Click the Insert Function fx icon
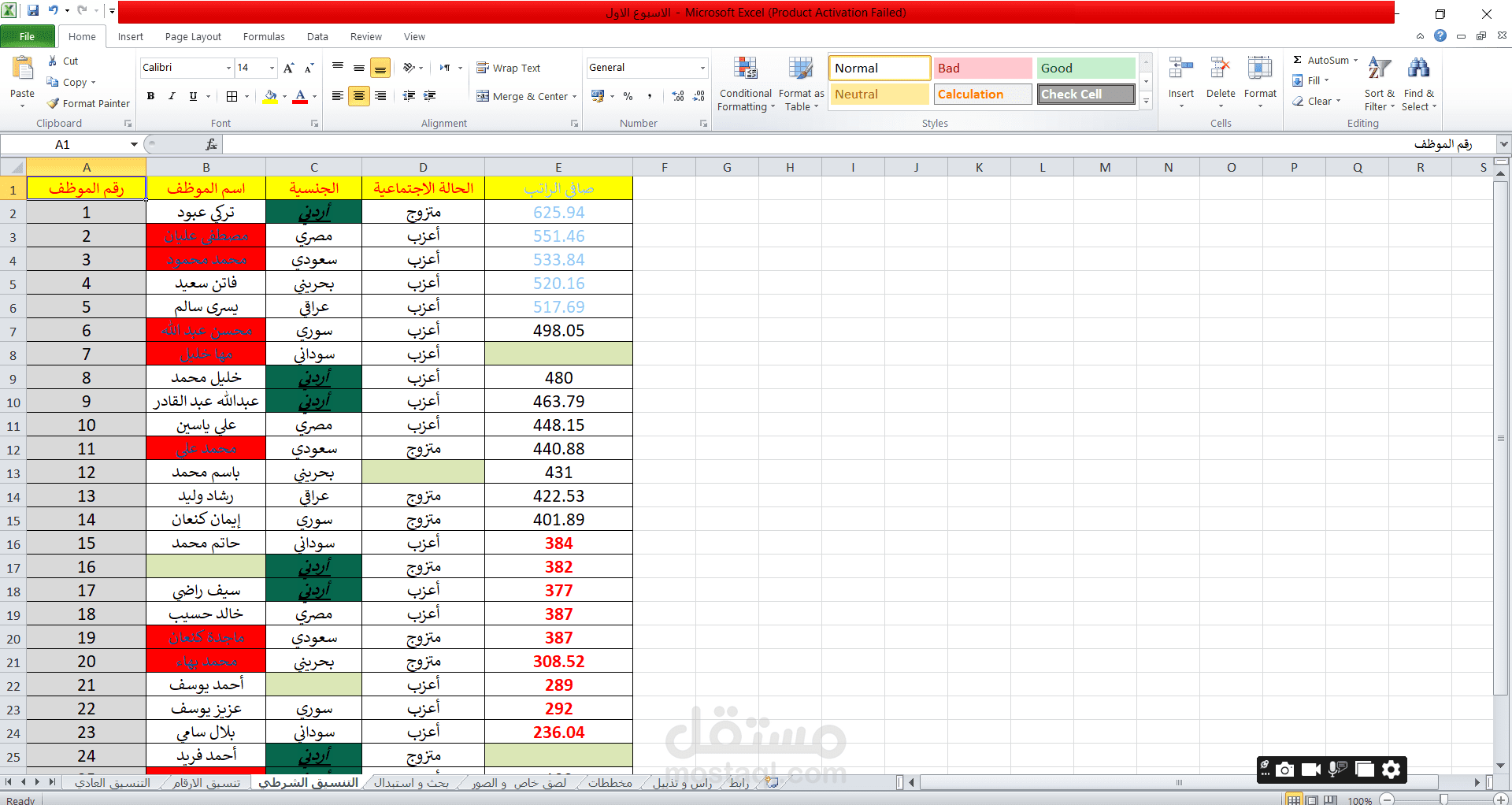The height and width of the screenshot is (805, 1512). pyautogui.click(x=211, y=144)
